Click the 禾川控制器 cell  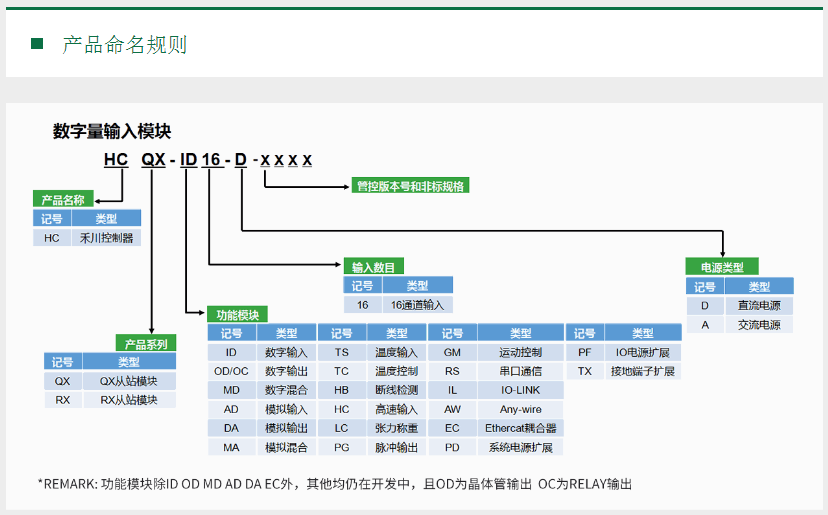pos(106,238)
